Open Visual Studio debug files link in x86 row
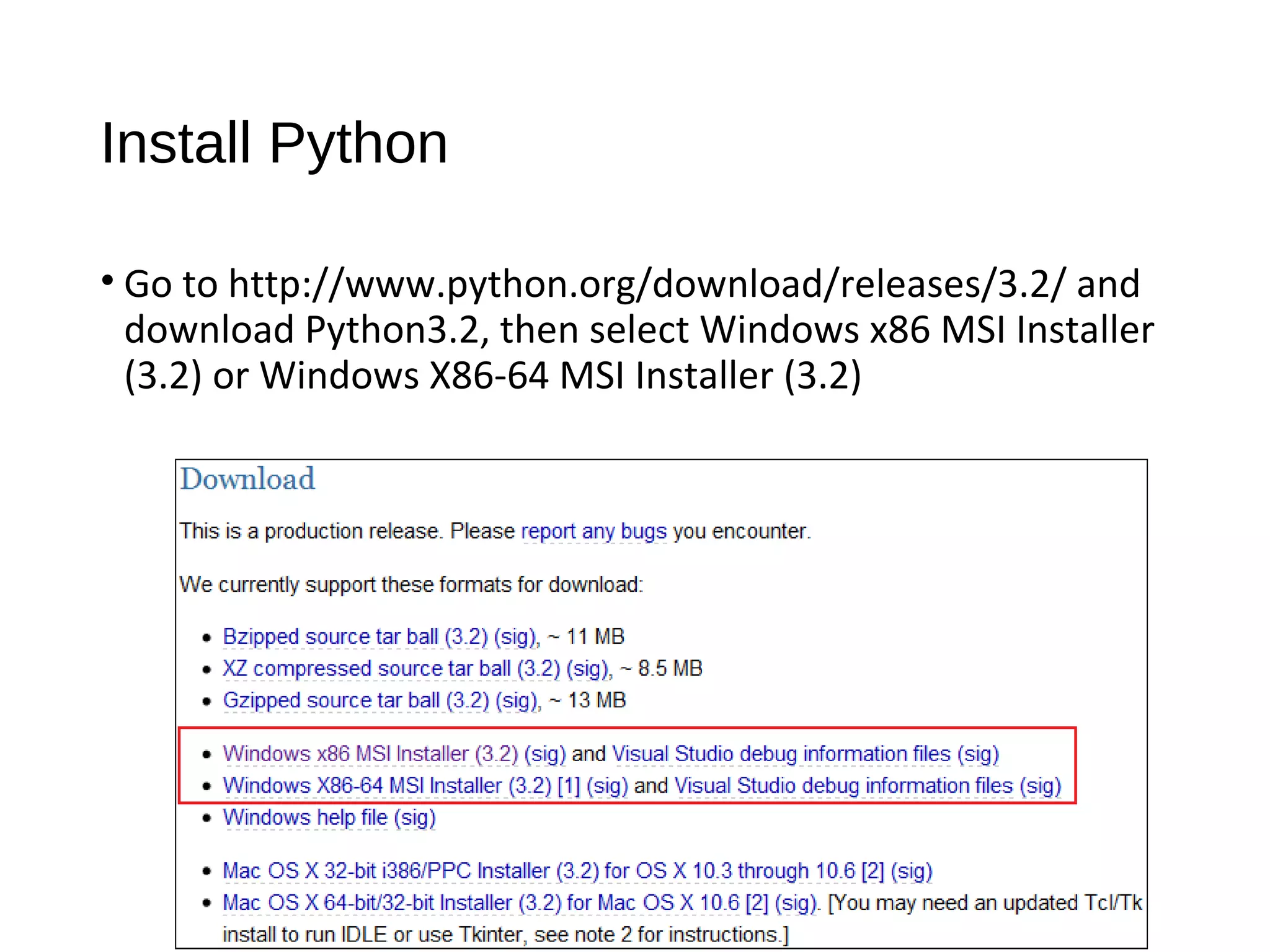 (x=781, y=754)
